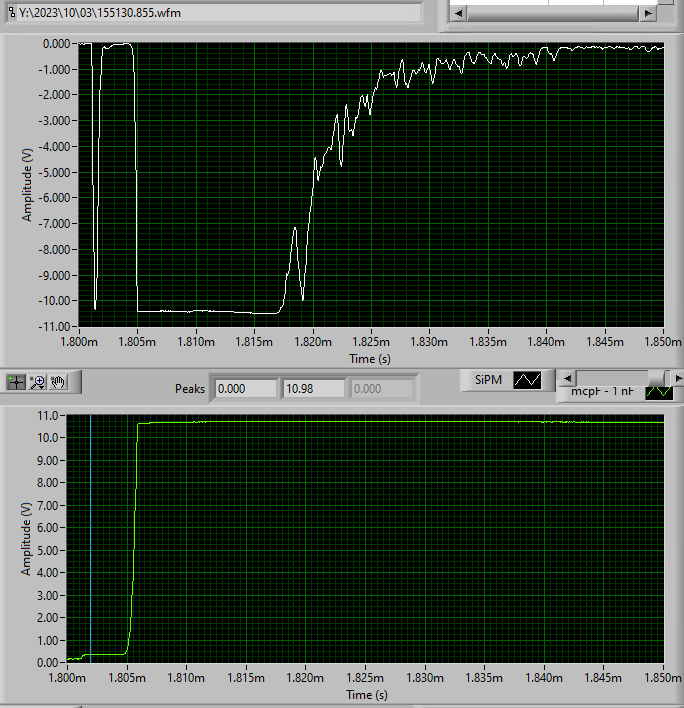Click the top graph Time (s) axis label
This screenshot has width=684, height=708.
370,359
